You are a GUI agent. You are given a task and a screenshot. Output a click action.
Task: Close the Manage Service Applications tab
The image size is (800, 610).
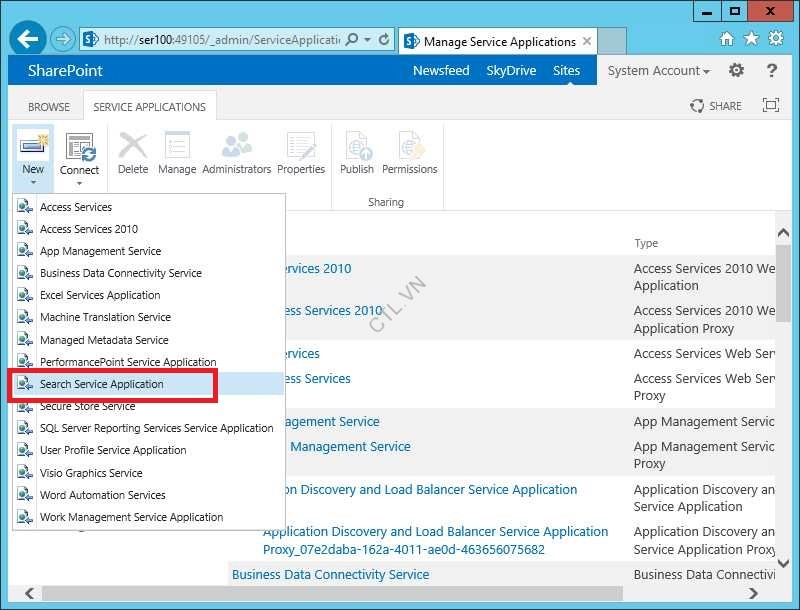pos(587,41)
